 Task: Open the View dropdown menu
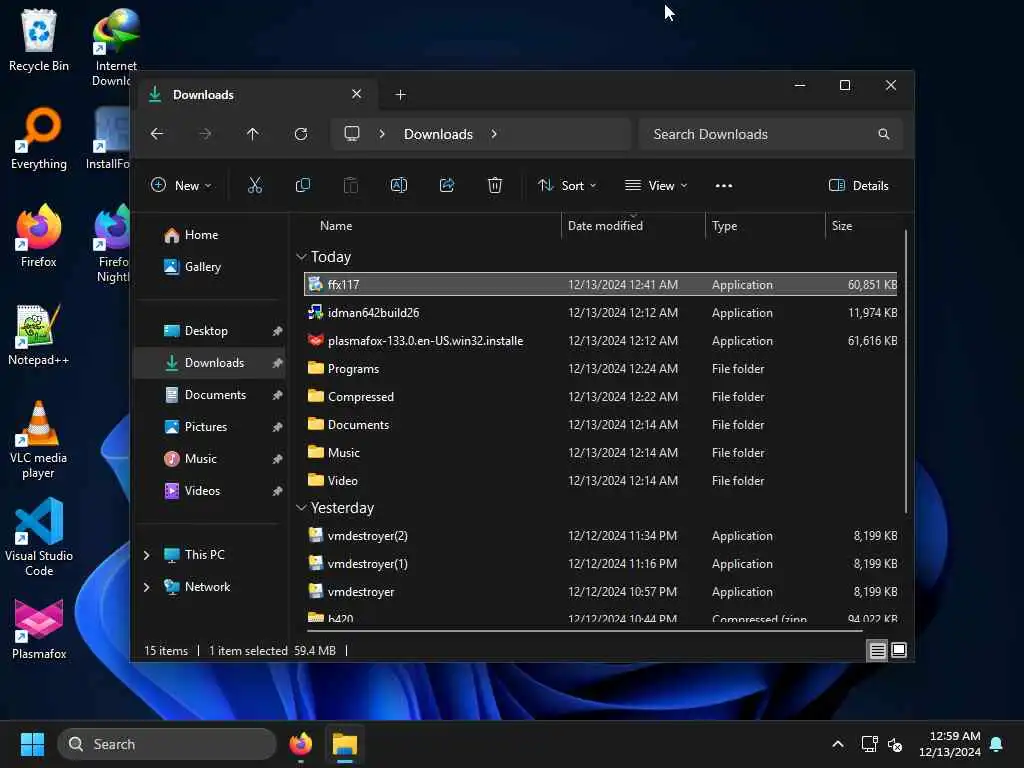click(x=656, y=186)
